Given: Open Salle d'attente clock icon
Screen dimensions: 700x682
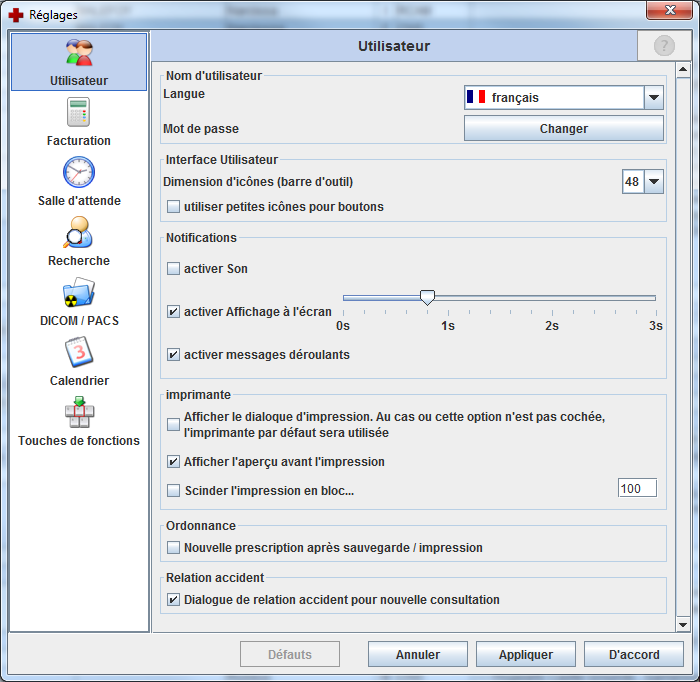Looking at the screenshot, I should [79, 173].
